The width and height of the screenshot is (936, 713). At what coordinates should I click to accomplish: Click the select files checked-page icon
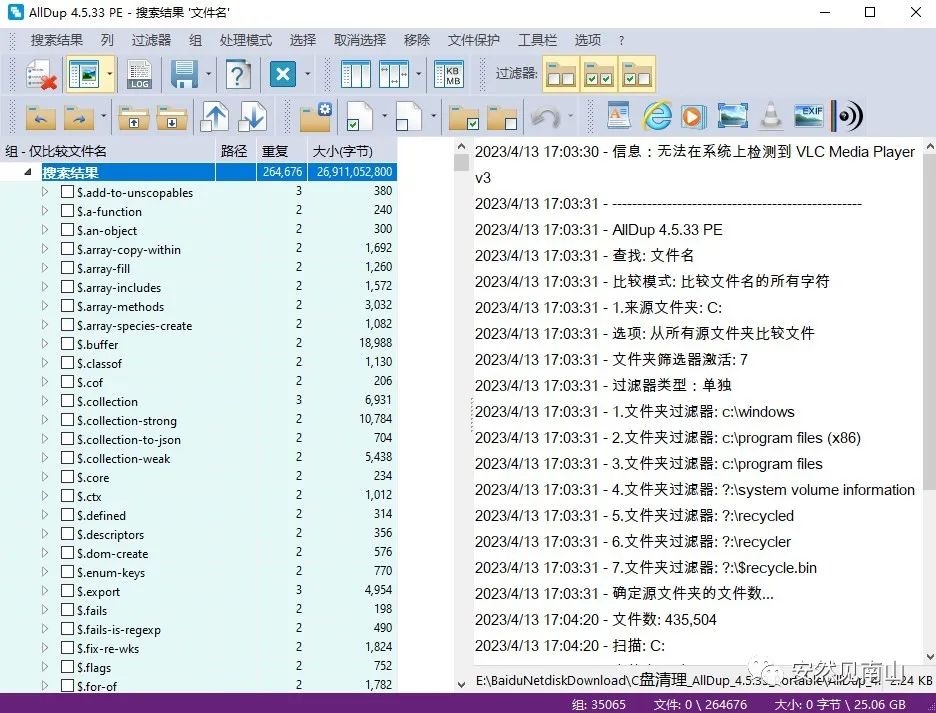[x=359, y=116]
